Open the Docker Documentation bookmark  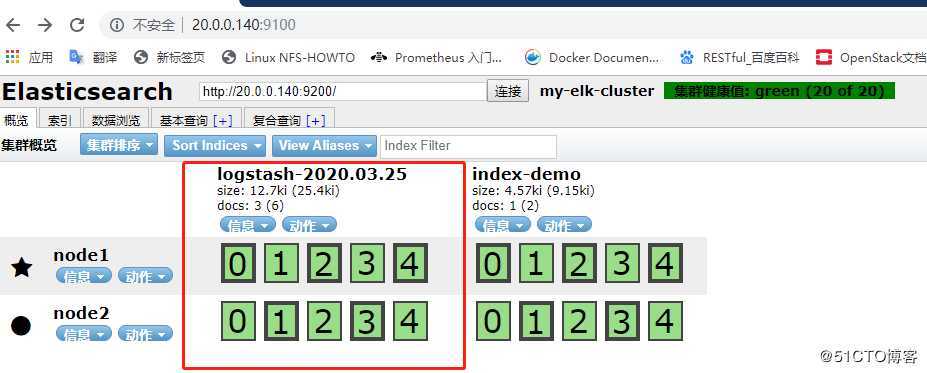[x=592, y=57]
